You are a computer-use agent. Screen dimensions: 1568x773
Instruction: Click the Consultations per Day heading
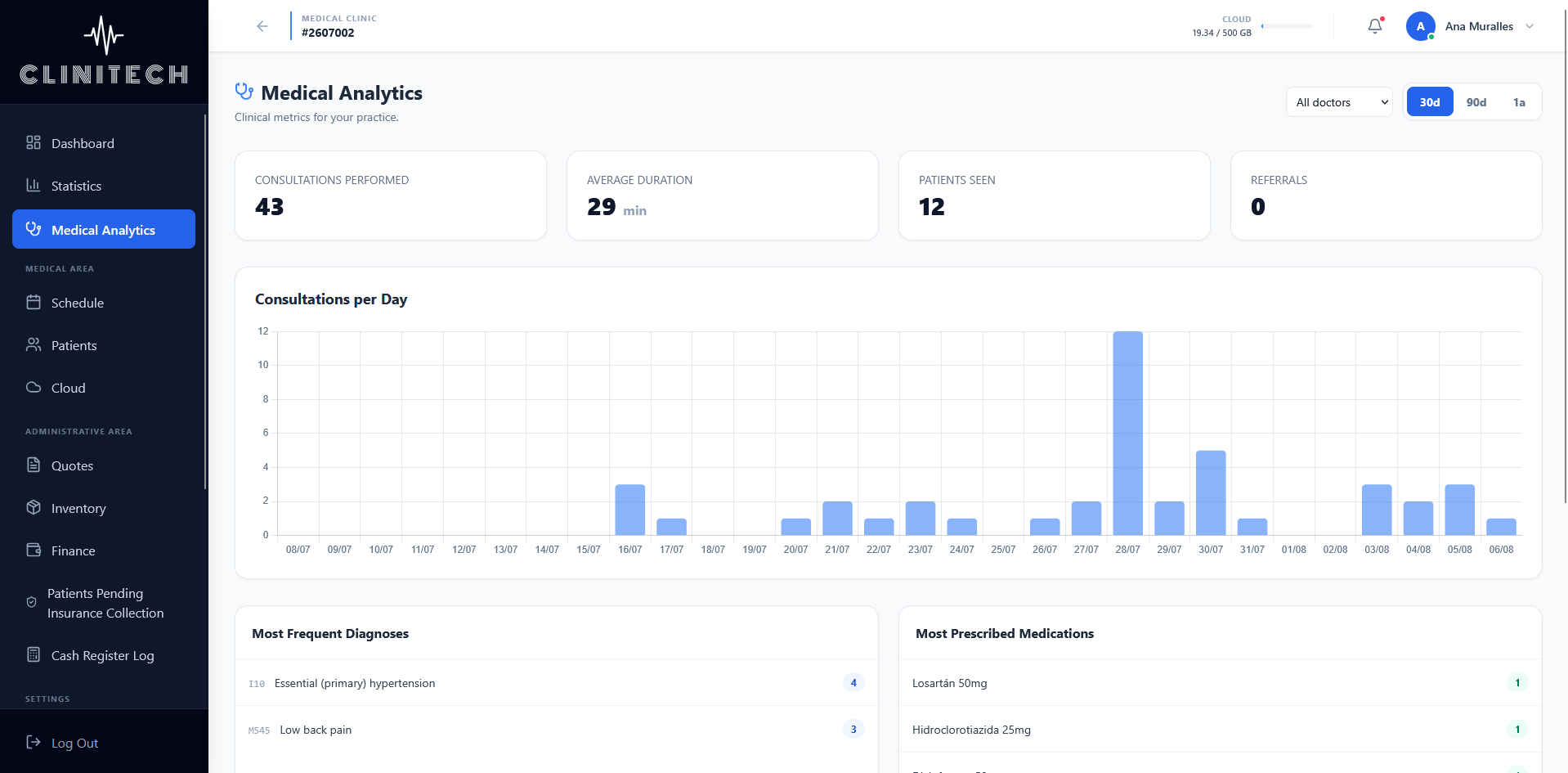pos(331,299)
